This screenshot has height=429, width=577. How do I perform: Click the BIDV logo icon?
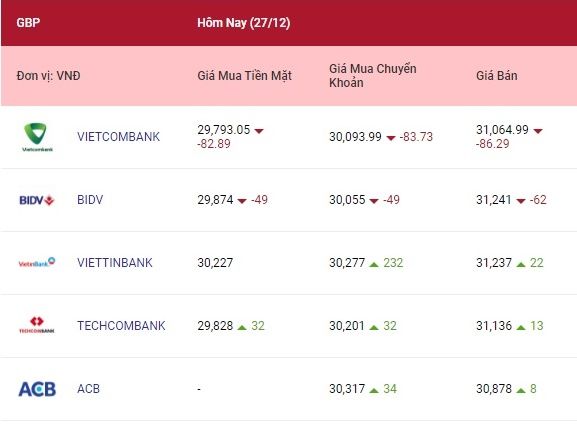37,200
